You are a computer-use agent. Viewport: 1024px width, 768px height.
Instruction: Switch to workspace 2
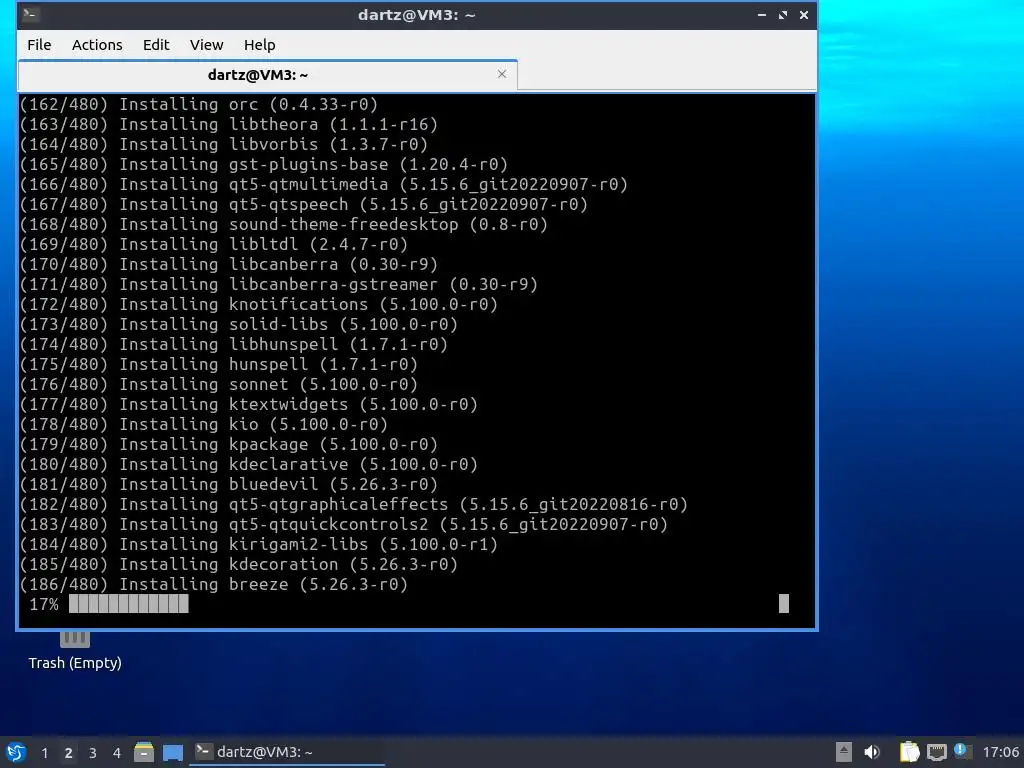click(69, 753)
